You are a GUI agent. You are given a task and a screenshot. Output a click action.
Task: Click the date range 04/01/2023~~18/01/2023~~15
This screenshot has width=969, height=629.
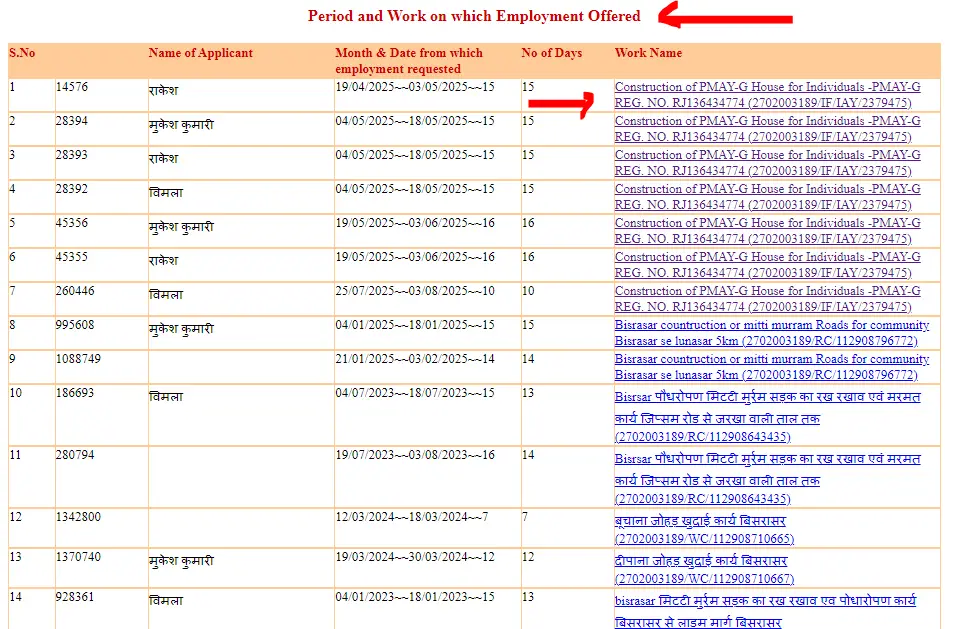(x=415, y=597)
